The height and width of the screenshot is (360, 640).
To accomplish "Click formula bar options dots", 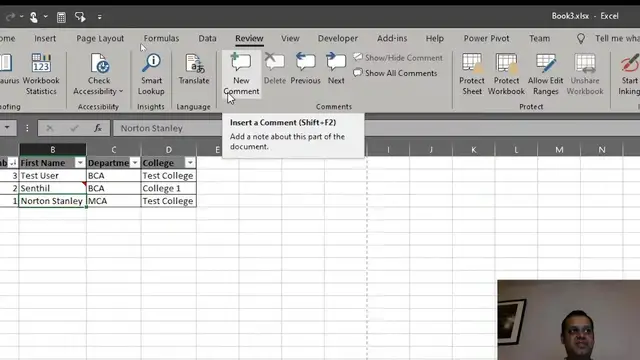I will click(x=27, y=128).
